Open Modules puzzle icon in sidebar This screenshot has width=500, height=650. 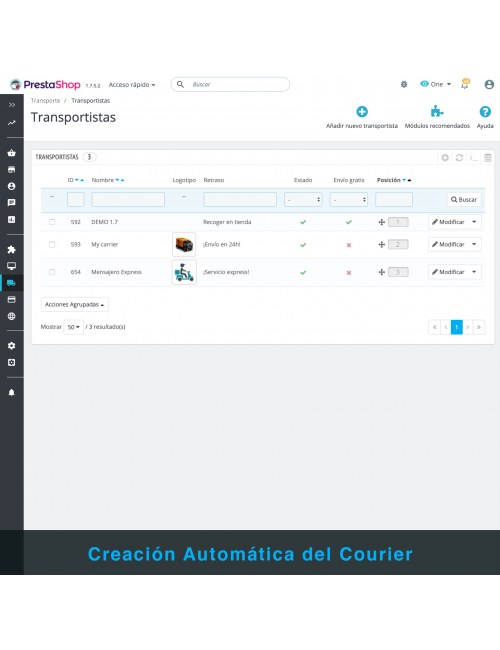pos(12,249)
